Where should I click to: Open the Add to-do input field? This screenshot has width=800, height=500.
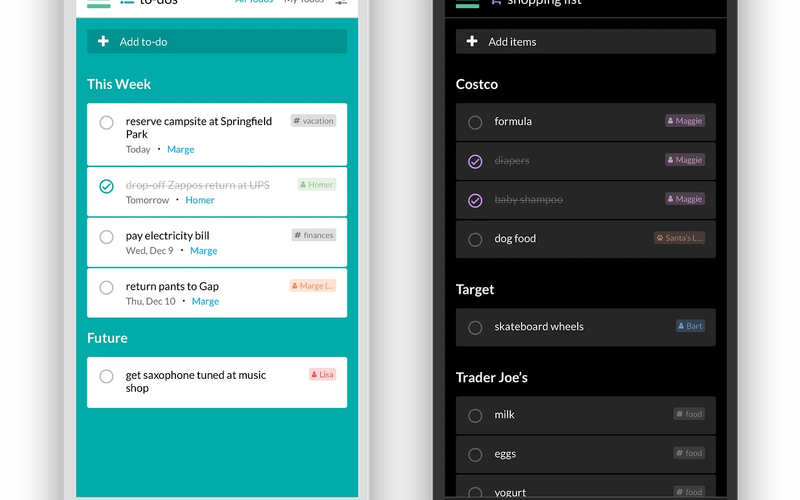pyautogui.click(x=217, y=41)
